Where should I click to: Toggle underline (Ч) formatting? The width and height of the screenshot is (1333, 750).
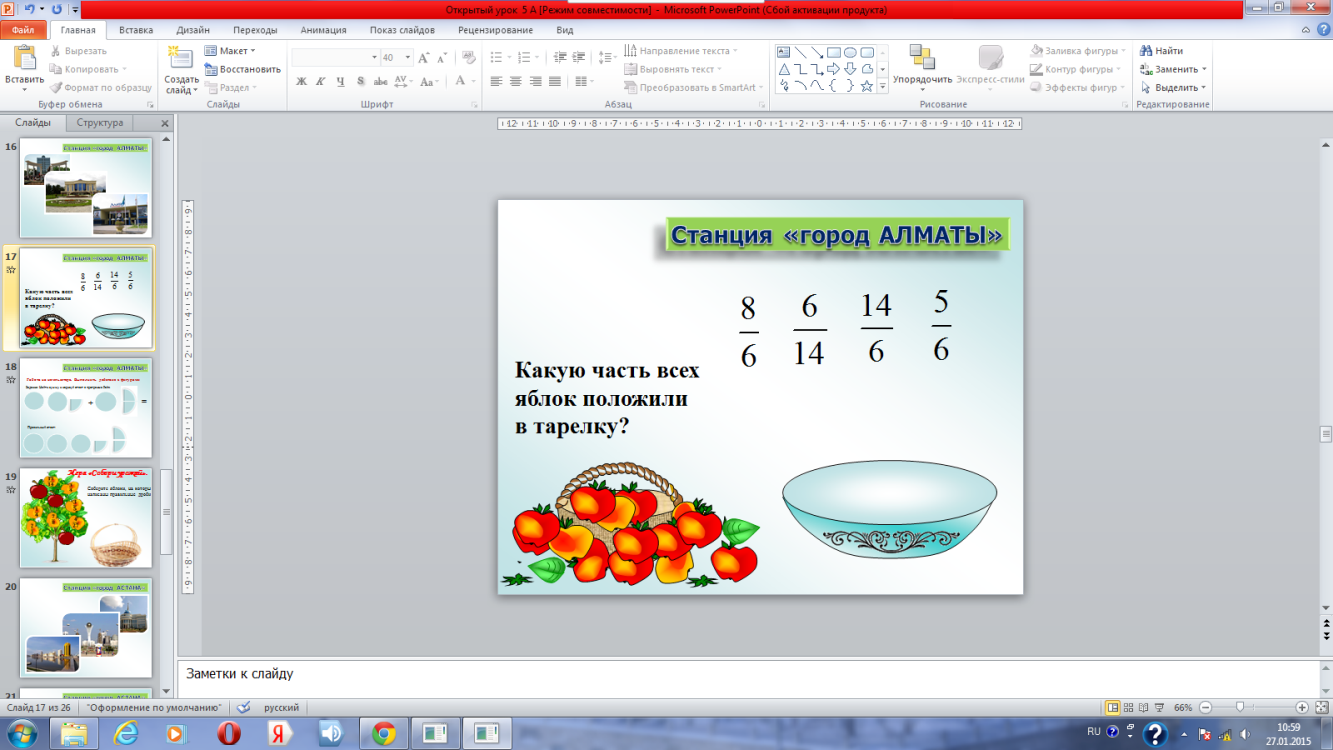(341, 82)
